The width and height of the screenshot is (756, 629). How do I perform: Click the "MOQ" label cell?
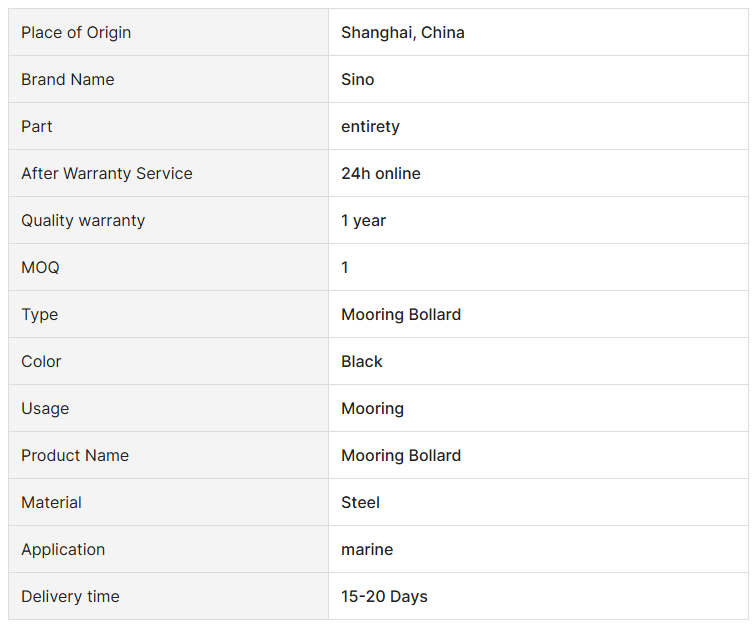tap(40, 267)
